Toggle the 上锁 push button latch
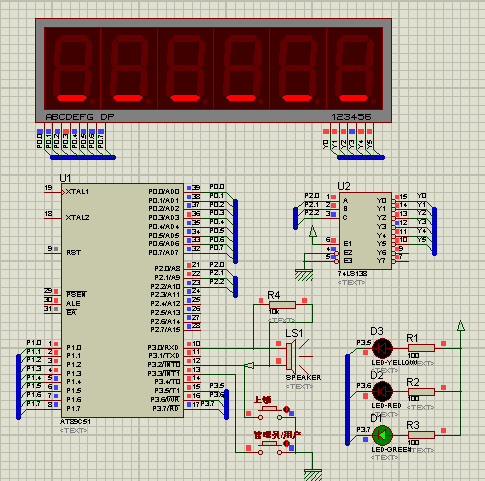This screenshot has width=485, height=481. pyautogui.click(x=286, y=409)
